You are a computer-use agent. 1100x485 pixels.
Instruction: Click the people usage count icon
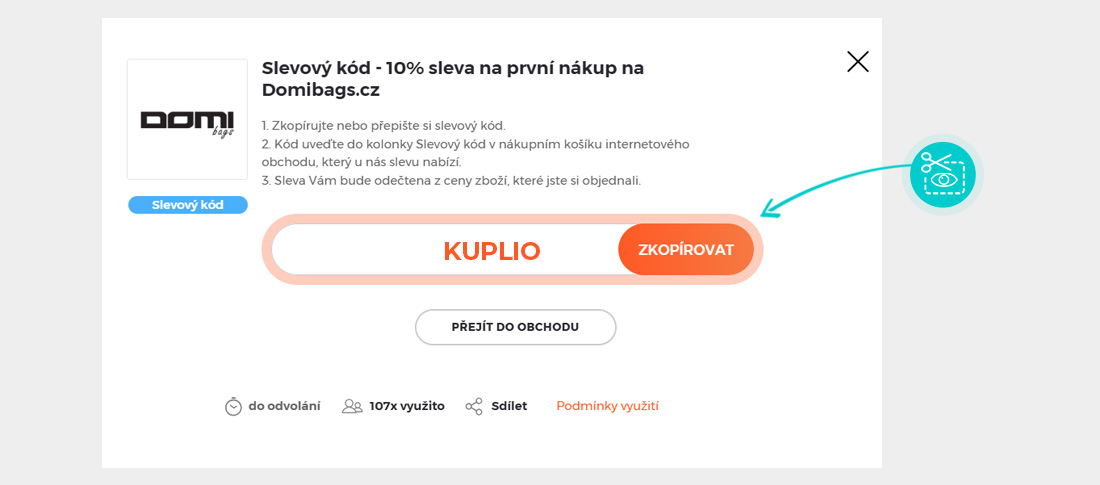(x=352, y=406)
